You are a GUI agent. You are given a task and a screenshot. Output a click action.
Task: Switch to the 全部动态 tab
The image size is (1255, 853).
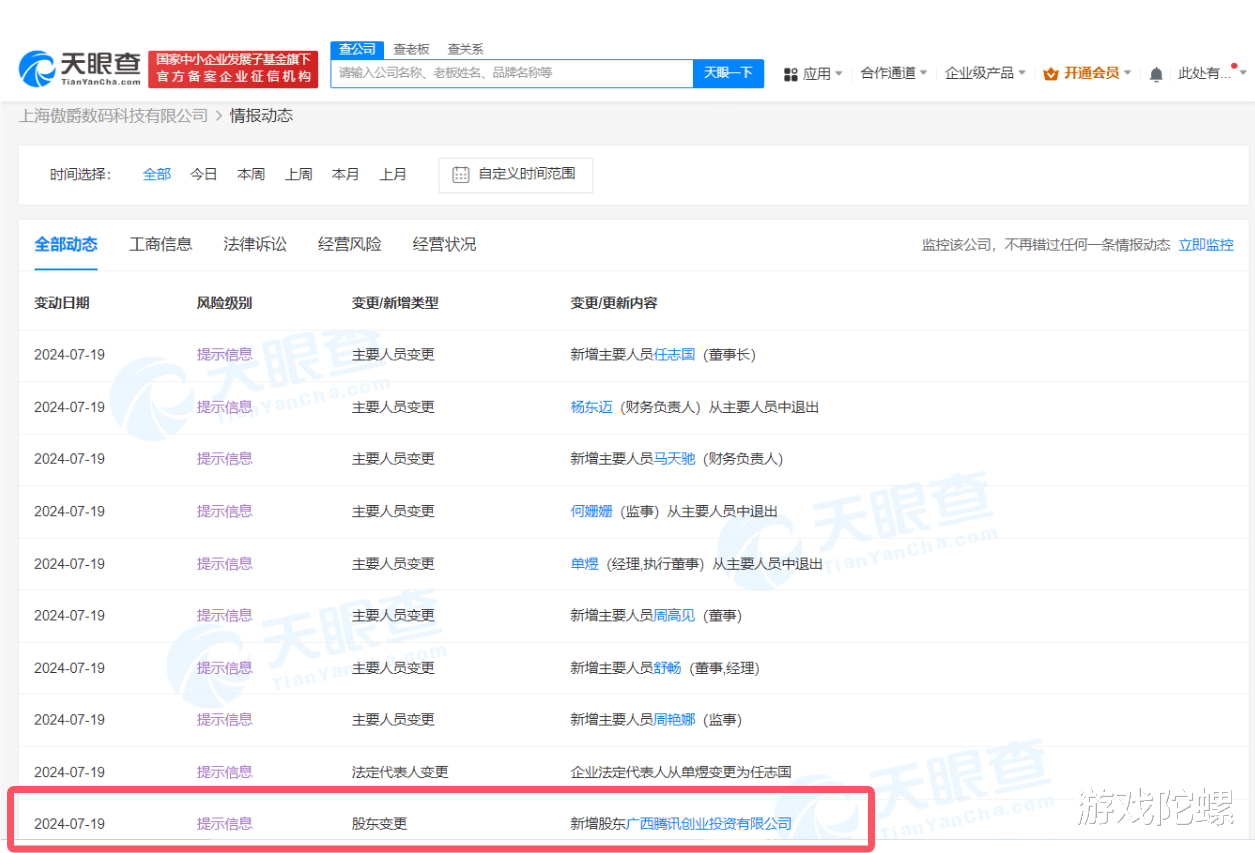(66, 244)
